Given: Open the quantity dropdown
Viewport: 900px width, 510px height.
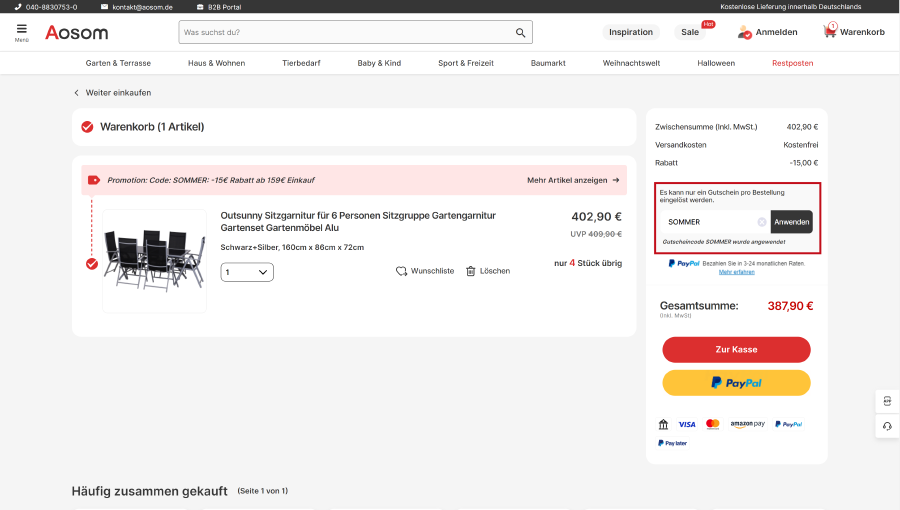Looking at the screenshot, I should click(247, 272).
